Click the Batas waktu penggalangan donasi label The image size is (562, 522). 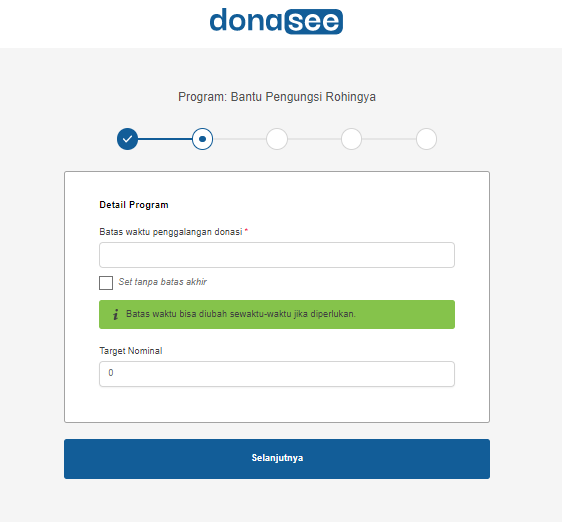[171, 232]
